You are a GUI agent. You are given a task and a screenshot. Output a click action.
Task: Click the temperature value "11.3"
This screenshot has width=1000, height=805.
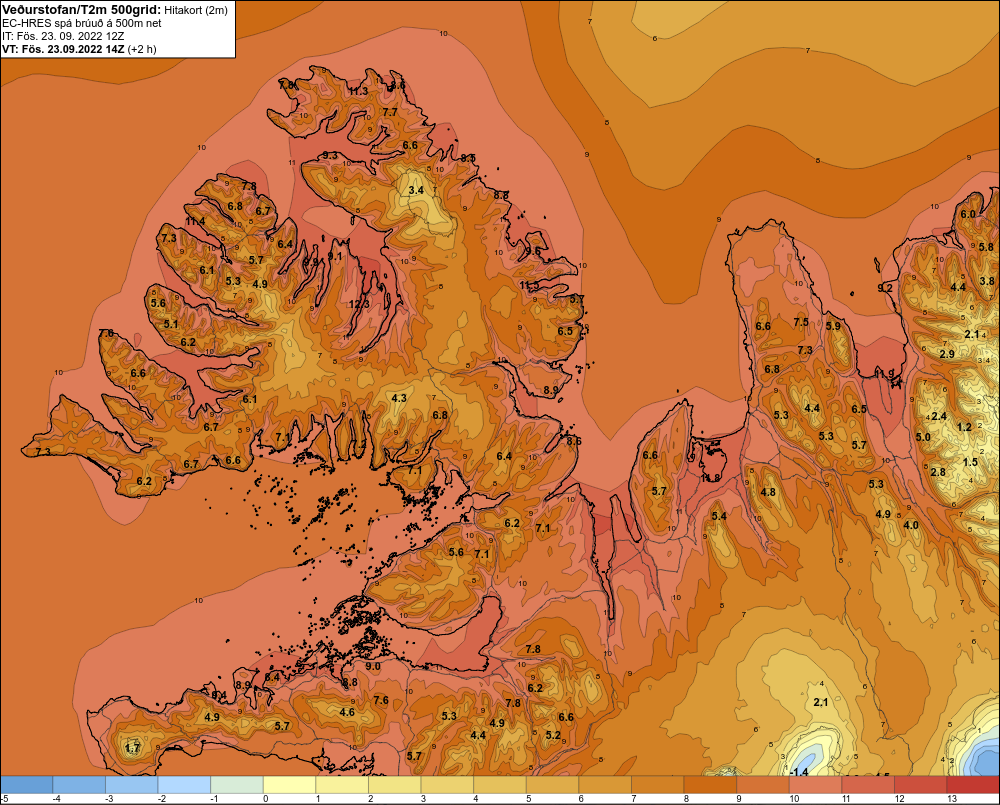tap(358, 91)
